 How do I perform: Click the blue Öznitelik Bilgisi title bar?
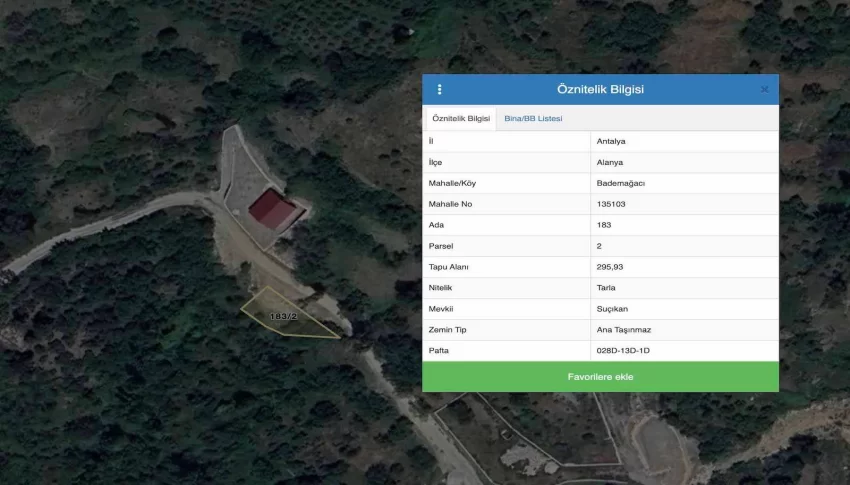tap(600, 90)
